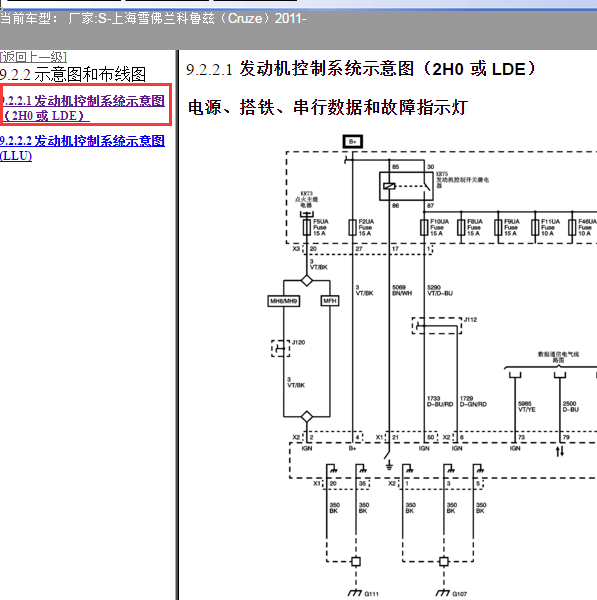Click the MH8/MH9 option box in diagram
This screenshot has width=597, height=600.
(x=283, y=301)
